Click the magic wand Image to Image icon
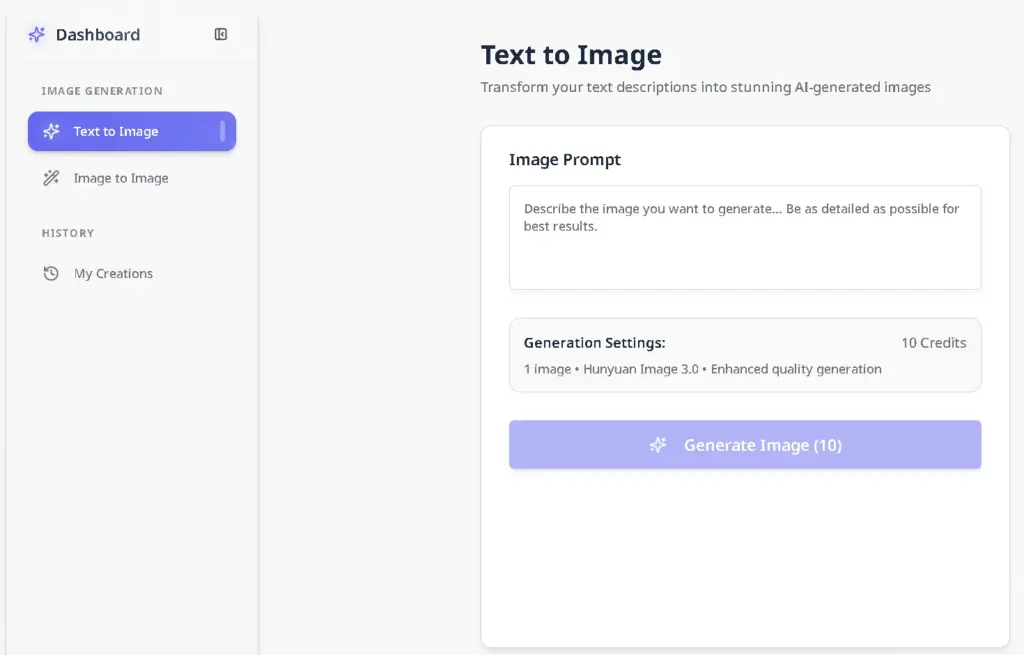Screen dimensions: 1024x655 click(51, 178)
